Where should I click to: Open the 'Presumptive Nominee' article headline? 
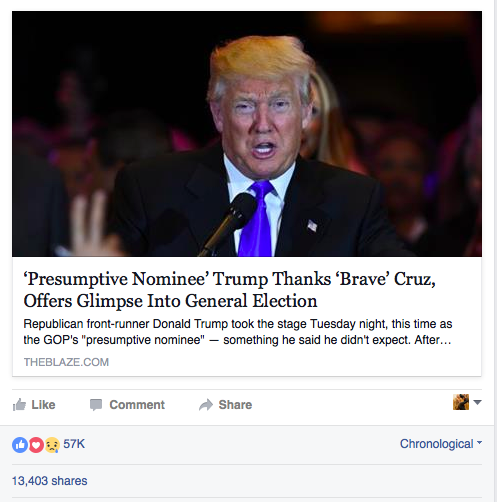point(229,290)
